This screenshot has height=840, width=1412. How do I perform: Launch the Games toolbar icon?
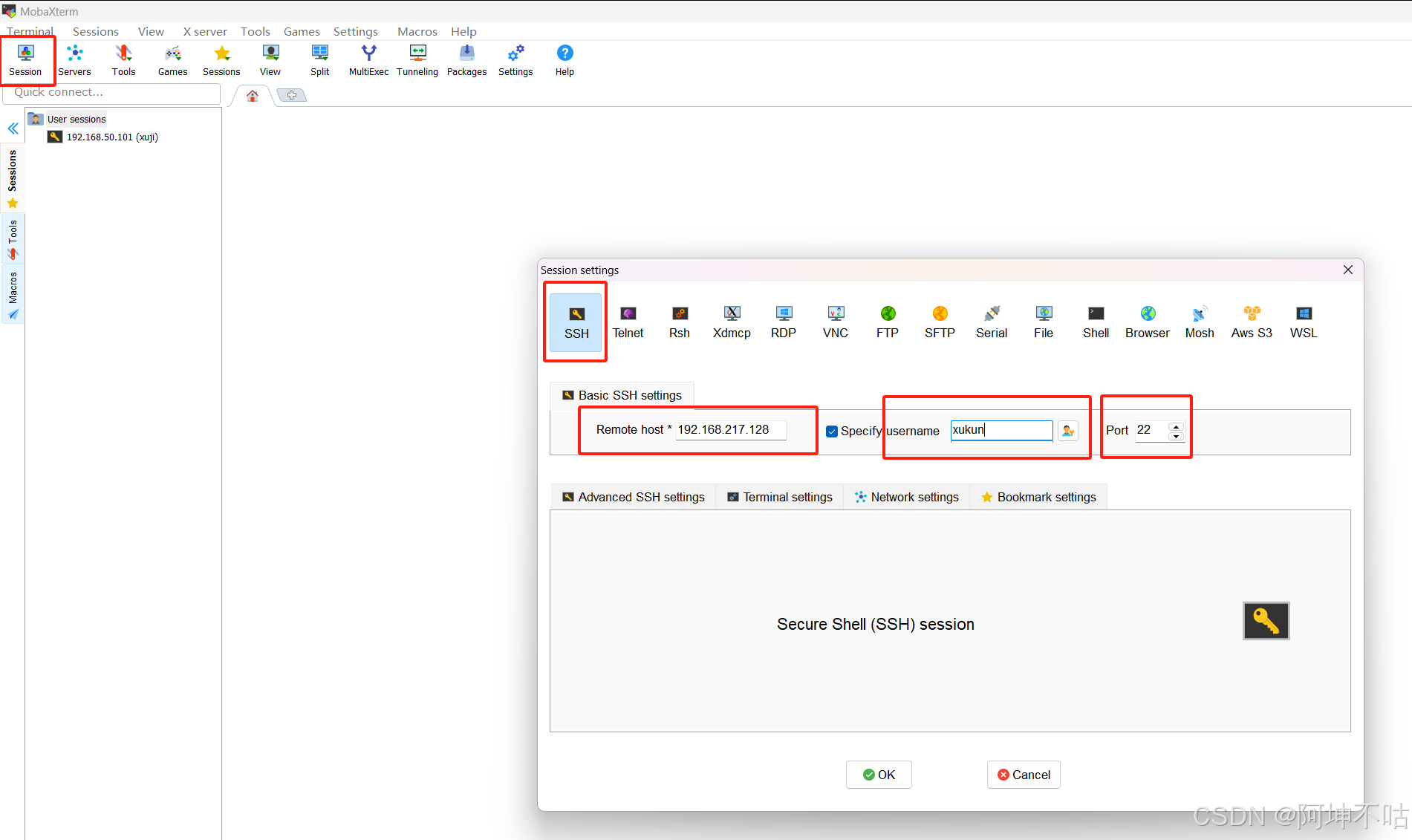pos(172,60)
